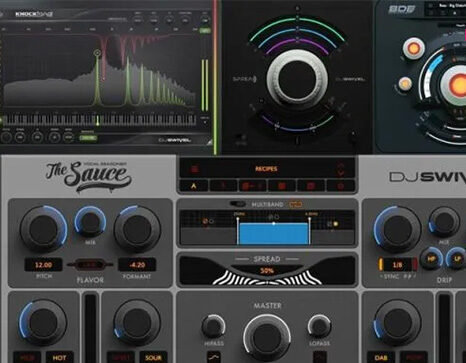Click the lit yellow dot on high band

[336, 224]
